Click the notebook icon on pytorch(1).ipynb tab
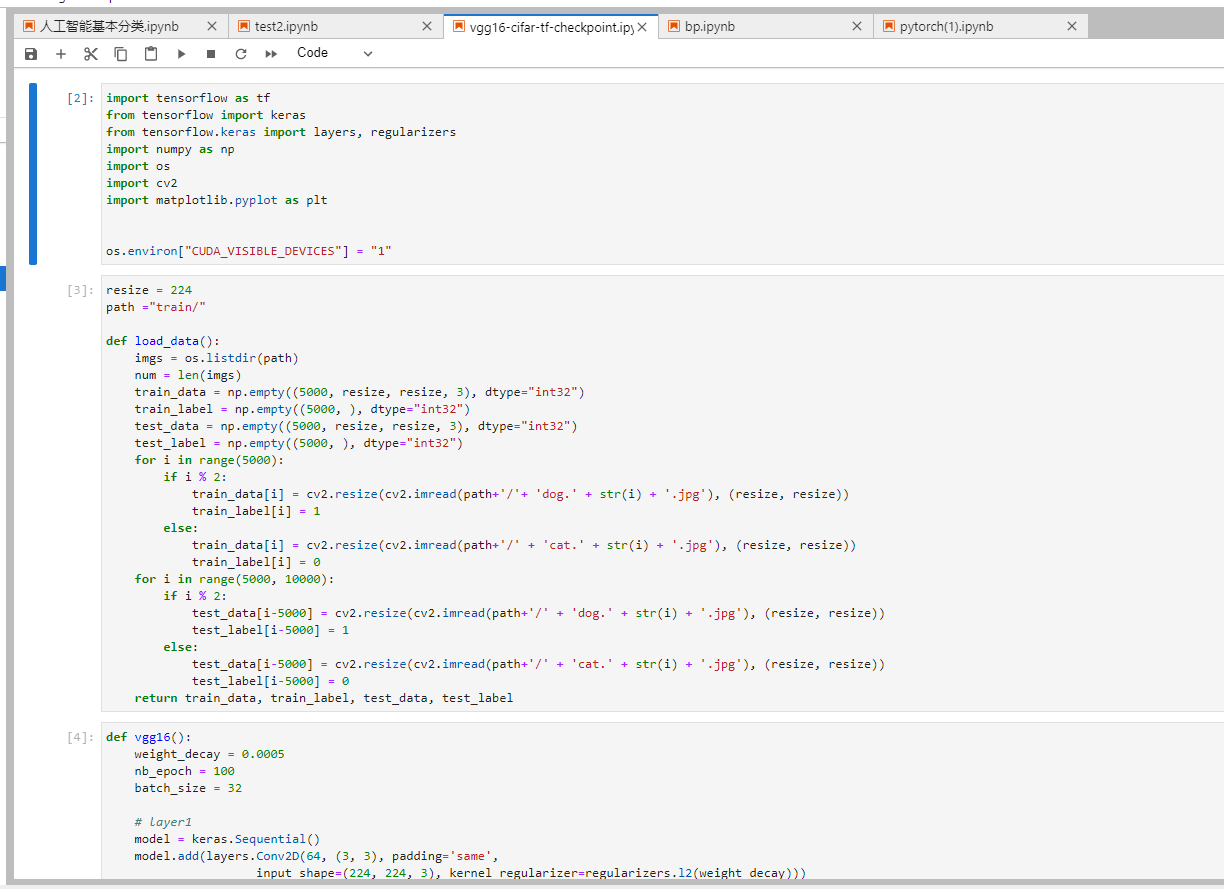Image resolution: width=1224 pixels, height=889 pixels. [x=889, y=27]
